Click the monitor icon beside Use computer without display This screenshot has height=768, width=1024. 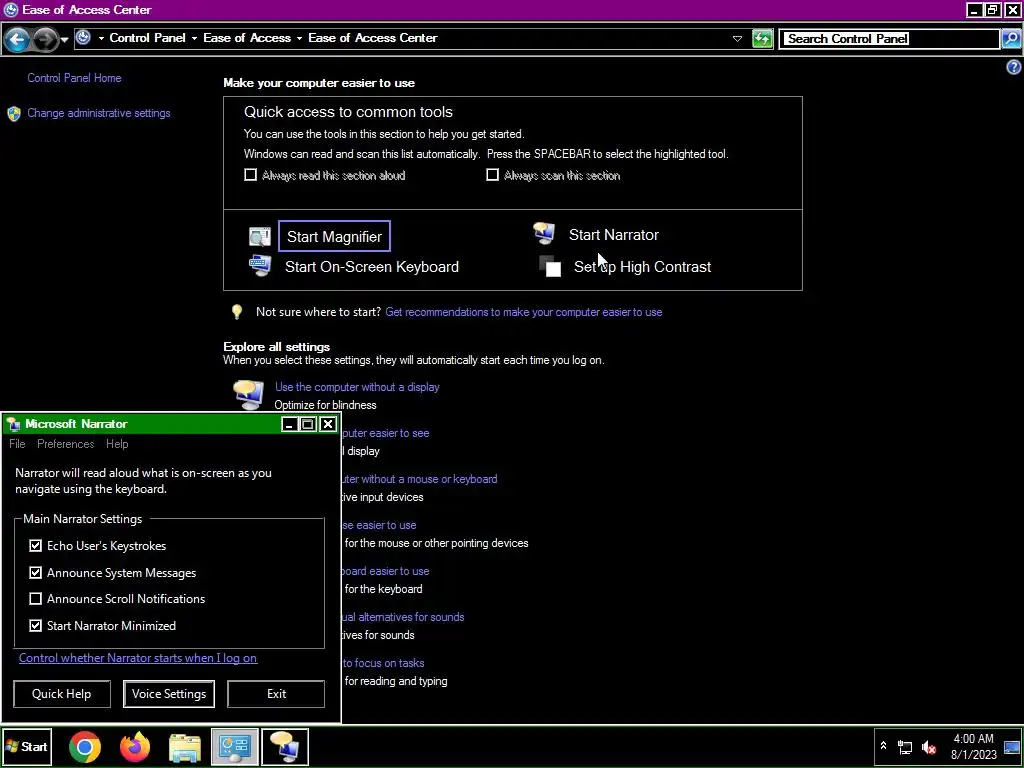point(248,395)
